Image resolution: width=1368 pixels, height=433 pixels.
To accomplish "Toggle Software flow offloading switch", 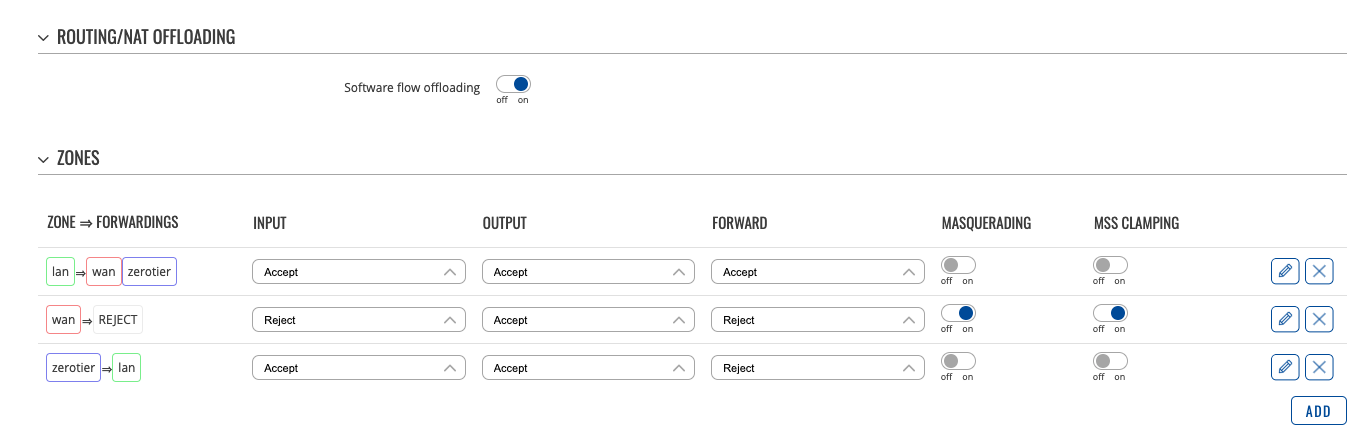I will (513, 84).
